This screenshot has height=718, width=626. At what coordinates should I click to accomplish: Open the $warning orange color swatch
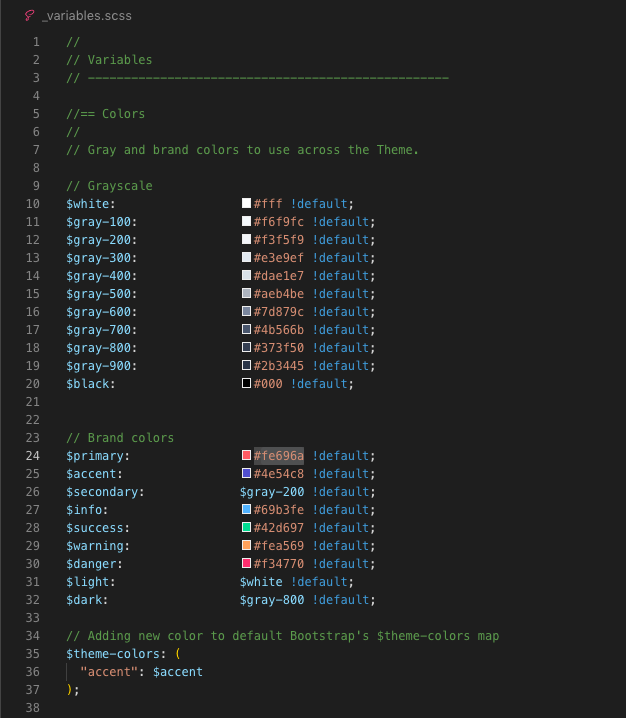coord(246,546)
